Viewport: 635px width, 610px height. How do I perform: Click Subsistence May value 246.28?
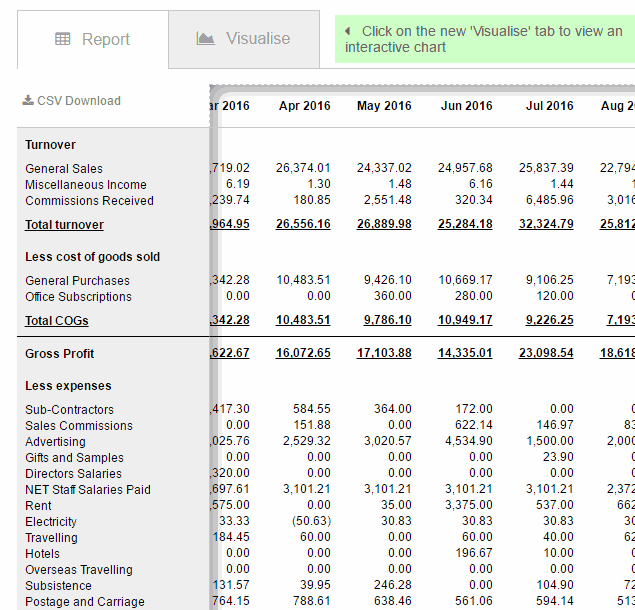(x=393, y=585)
